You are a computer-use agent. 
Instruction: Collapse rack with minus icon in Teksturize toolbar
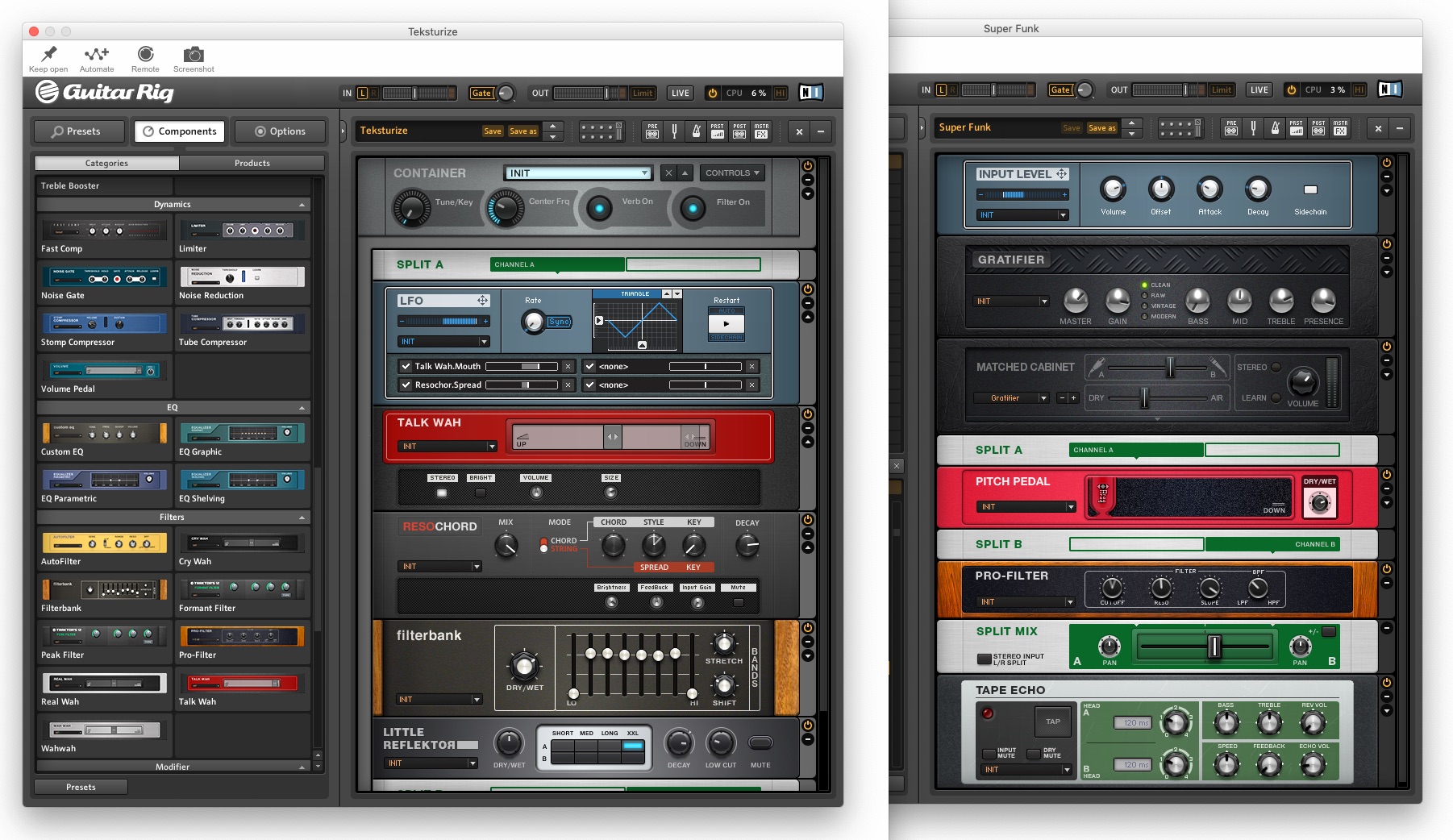click(821, 131)
